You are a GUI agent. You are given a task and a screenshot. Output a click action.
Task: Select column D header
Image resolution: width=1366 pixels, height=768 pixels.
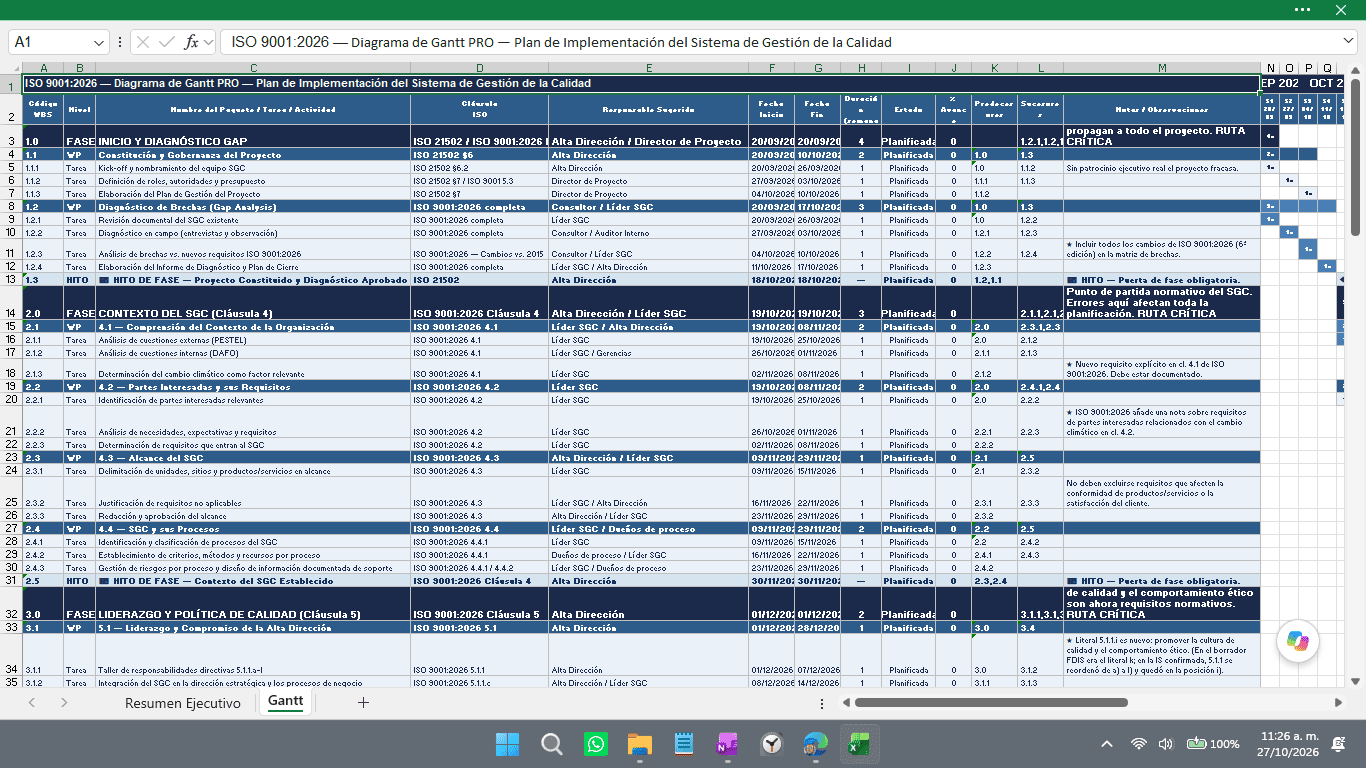tap(480, 68)
